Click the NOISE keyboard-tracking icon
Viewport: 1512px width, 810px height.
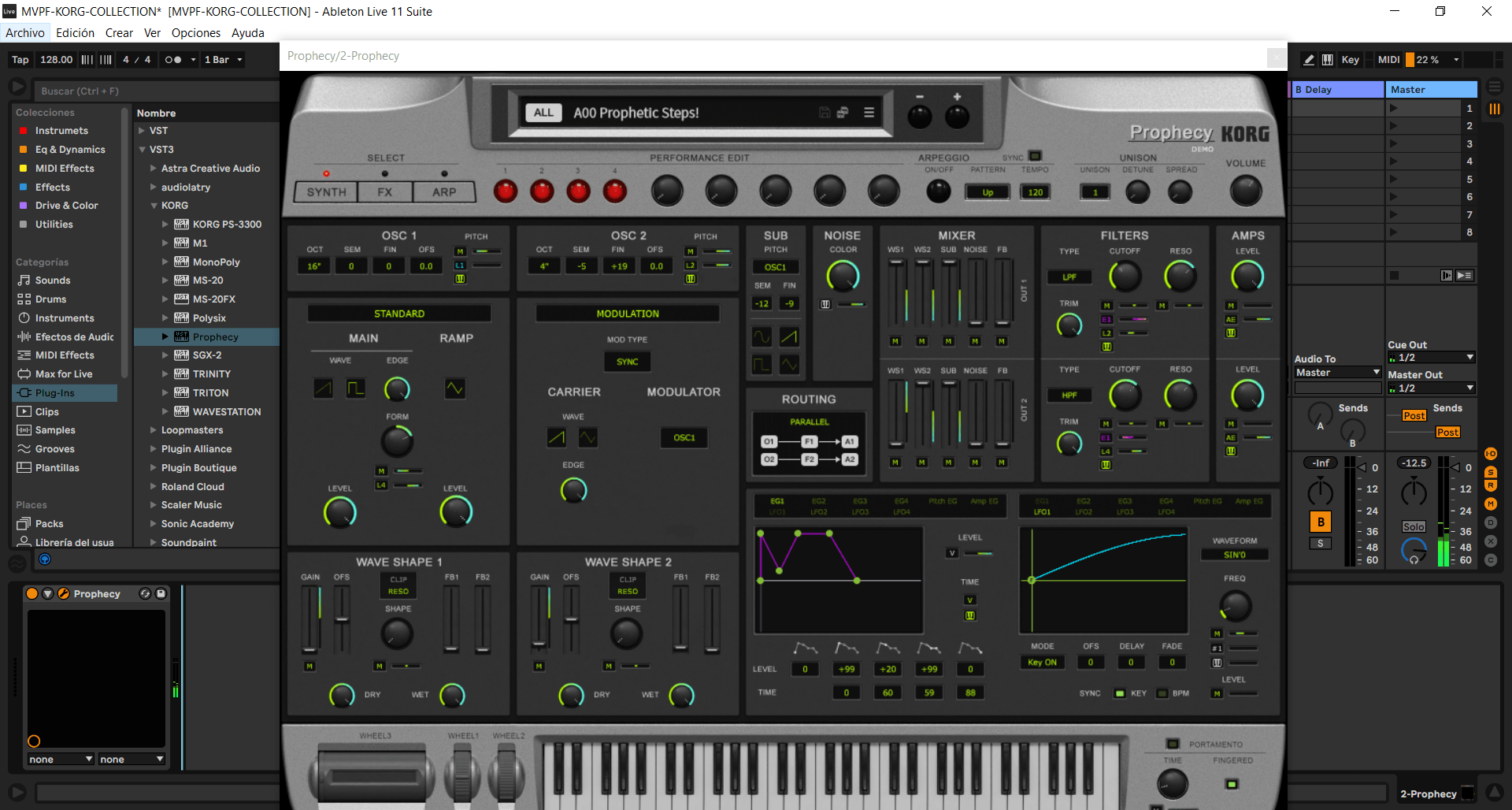click(825, 304)
